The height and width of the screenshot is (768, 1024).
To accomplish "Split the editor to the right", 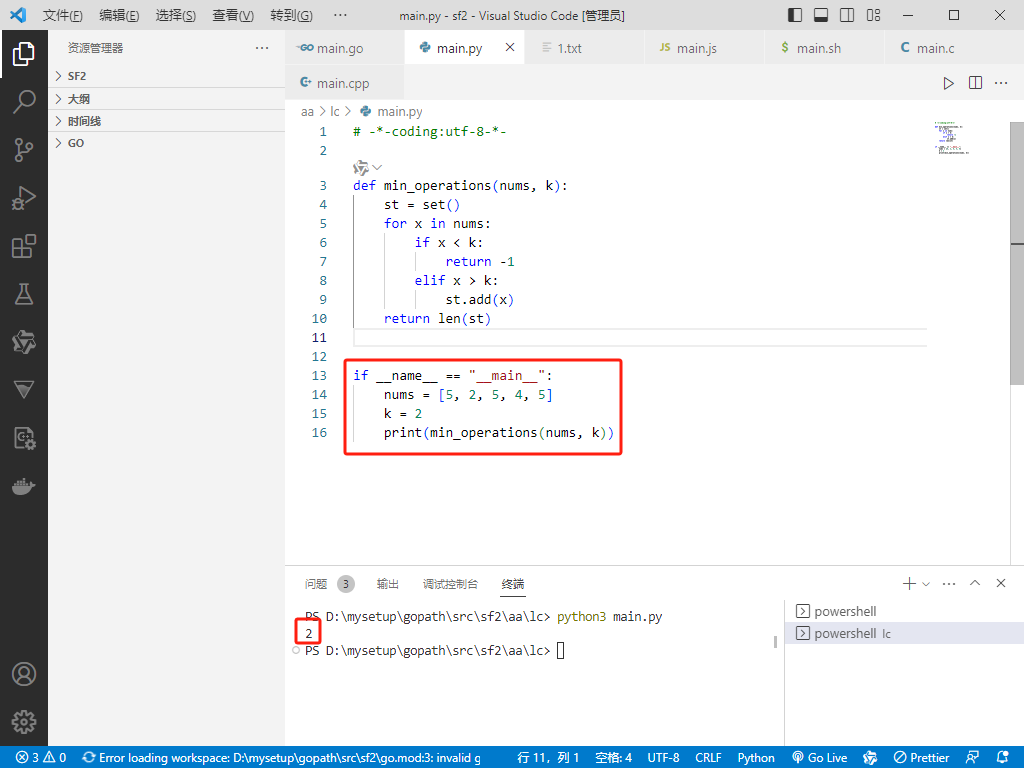I will 975,83.
